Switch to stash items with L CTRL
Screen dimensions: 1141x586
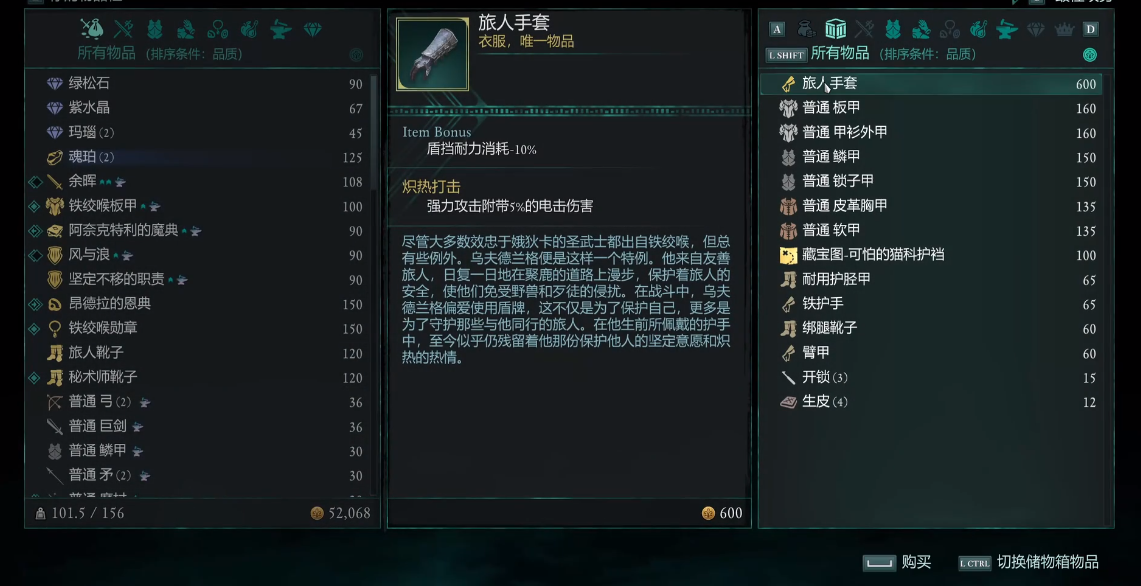click(x=1028, y=562)
